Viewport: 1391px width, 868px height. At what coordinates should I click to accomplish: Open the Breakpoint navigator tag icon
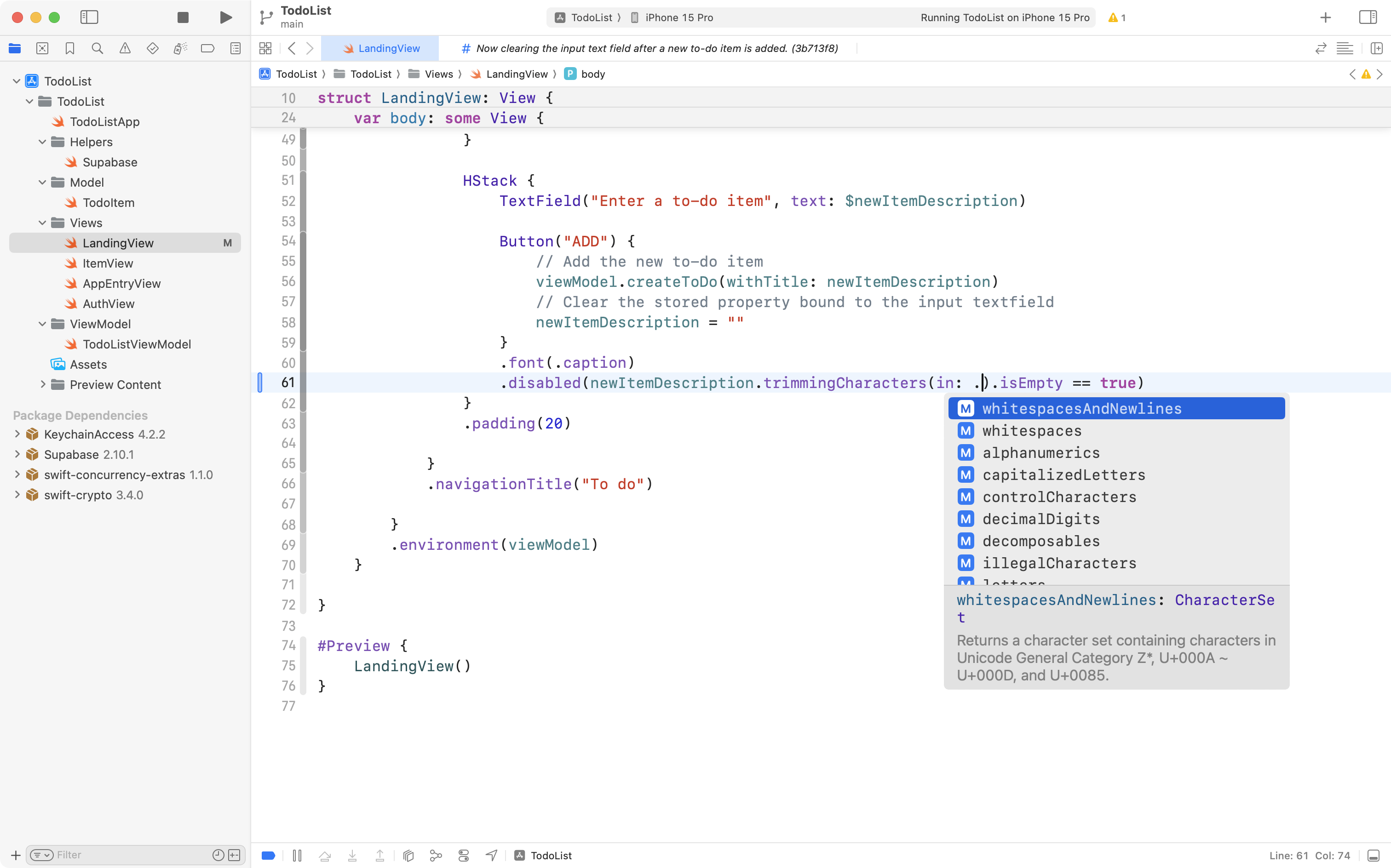[x=207, y=48]
